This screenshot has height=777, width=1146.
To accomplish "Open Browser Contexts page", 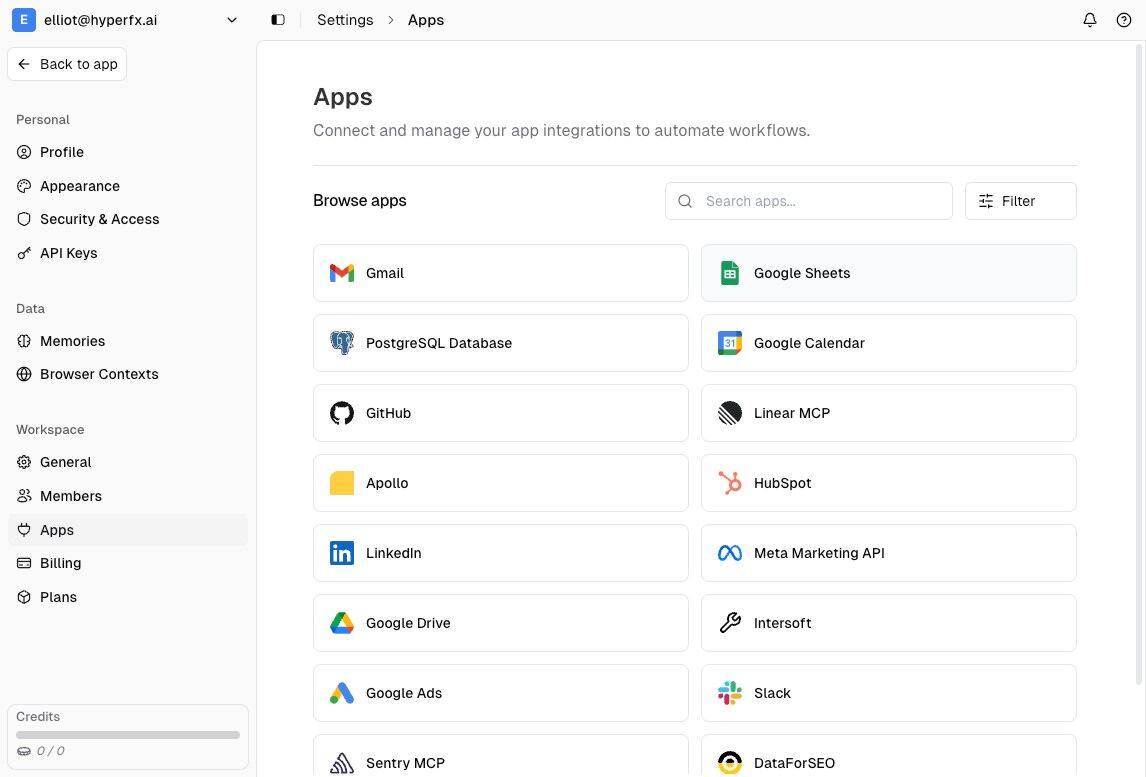I will [x=128, y=374].
